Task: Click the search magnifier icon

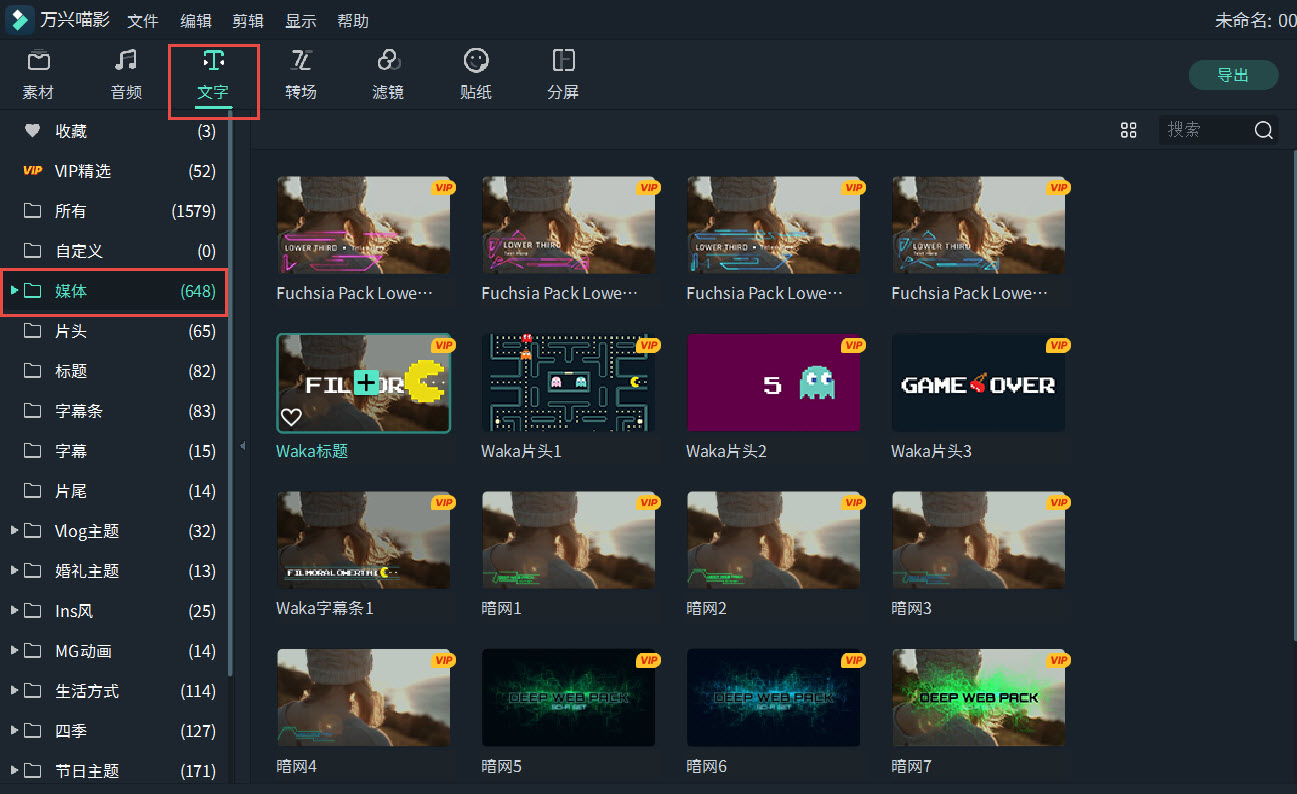Action: point(1263,130)
